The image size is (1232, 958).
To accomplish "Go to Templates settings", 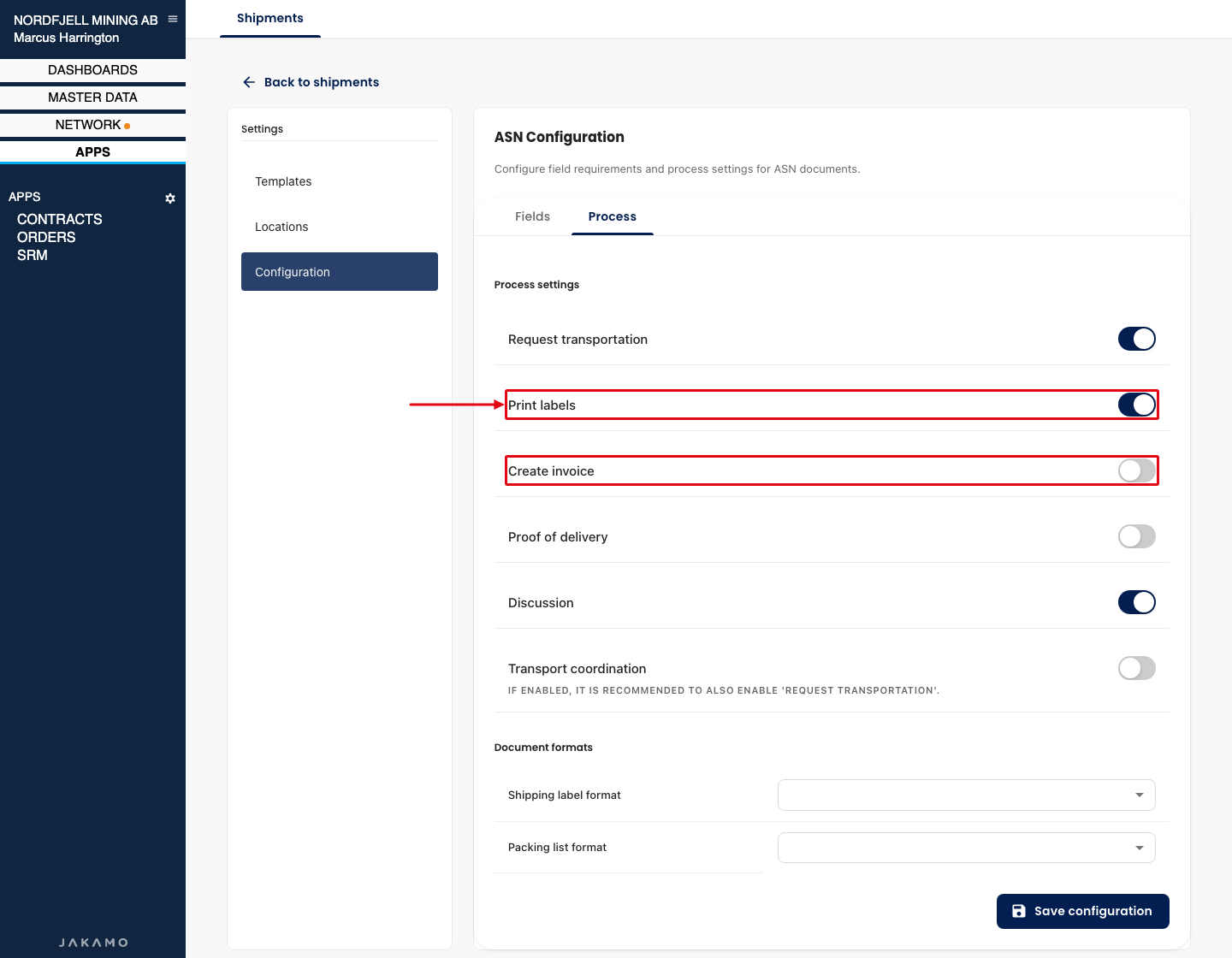I will pyautogui.click(x=340, y=181).
